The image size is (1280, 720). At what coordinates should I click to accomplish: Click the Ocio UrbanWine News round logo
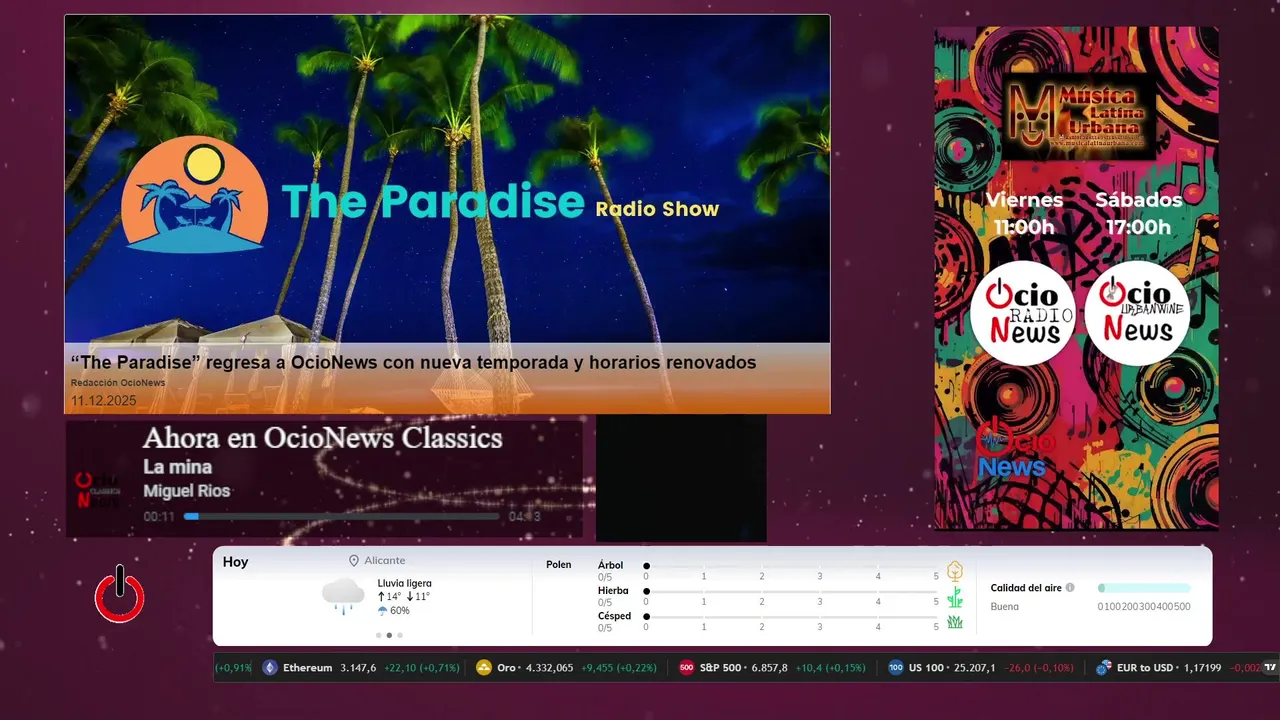pos(1138,313)
